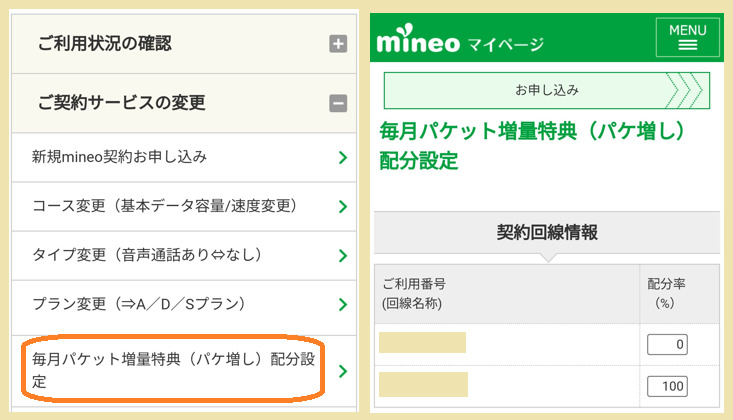Click the arrow beside 新規mineo契約お申し込み

[x=342, y=158]
